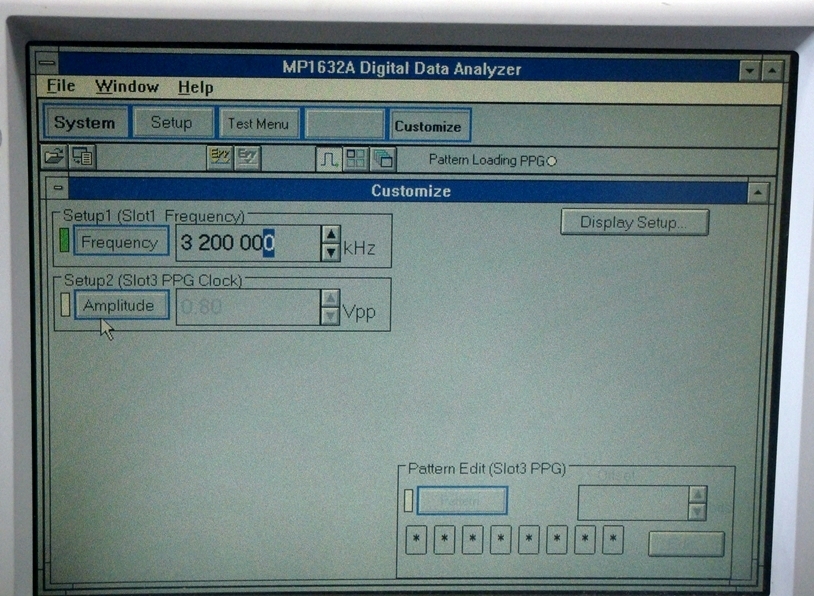Click the Amplitude up stepper arrow
Screen dimensions: 814x596
click(330, 298)
